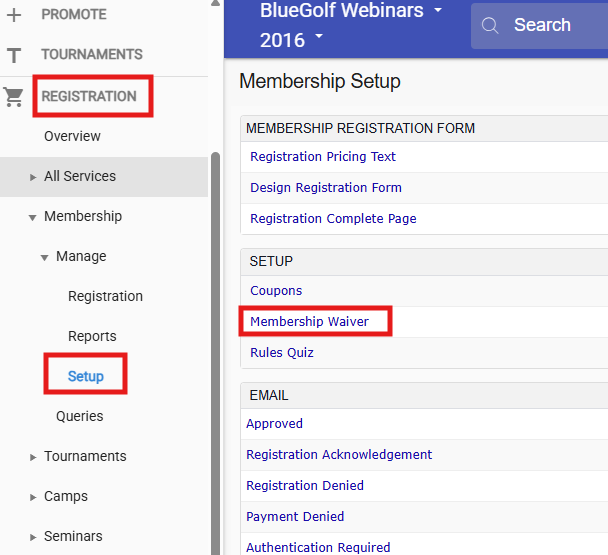This screenshot has width=608, height=555.
Task: Click MEMBERSHIP REGISTRATION FORM section header
Action: pos(360,128)
